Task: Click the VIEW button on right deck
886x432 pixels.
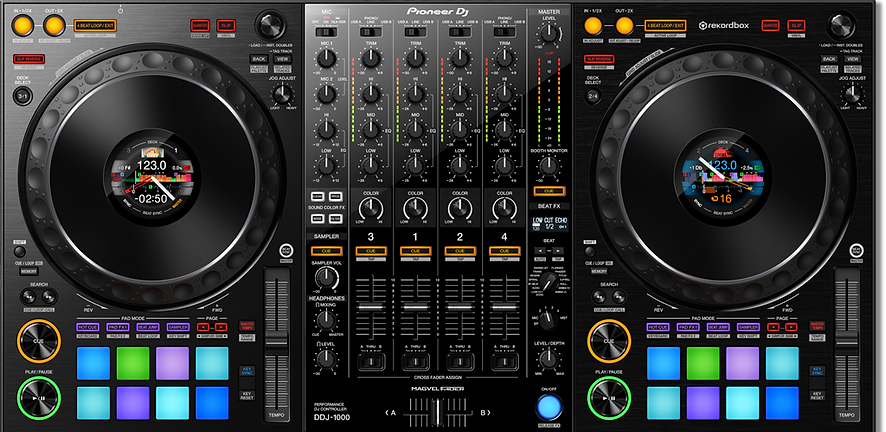Action: (853, 59)
